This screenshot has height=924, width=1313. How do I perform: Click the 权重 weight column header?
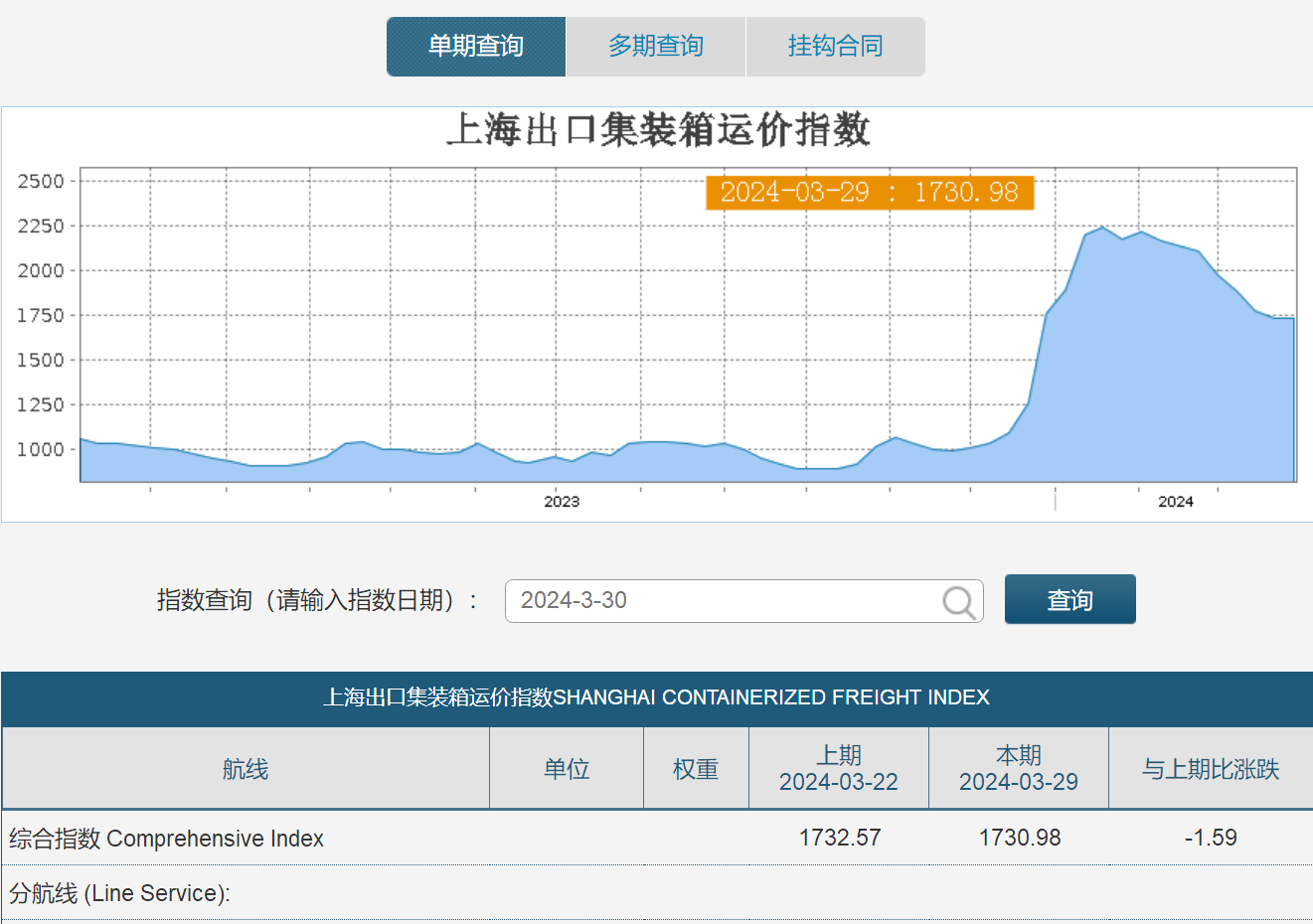tap(695, 767)
